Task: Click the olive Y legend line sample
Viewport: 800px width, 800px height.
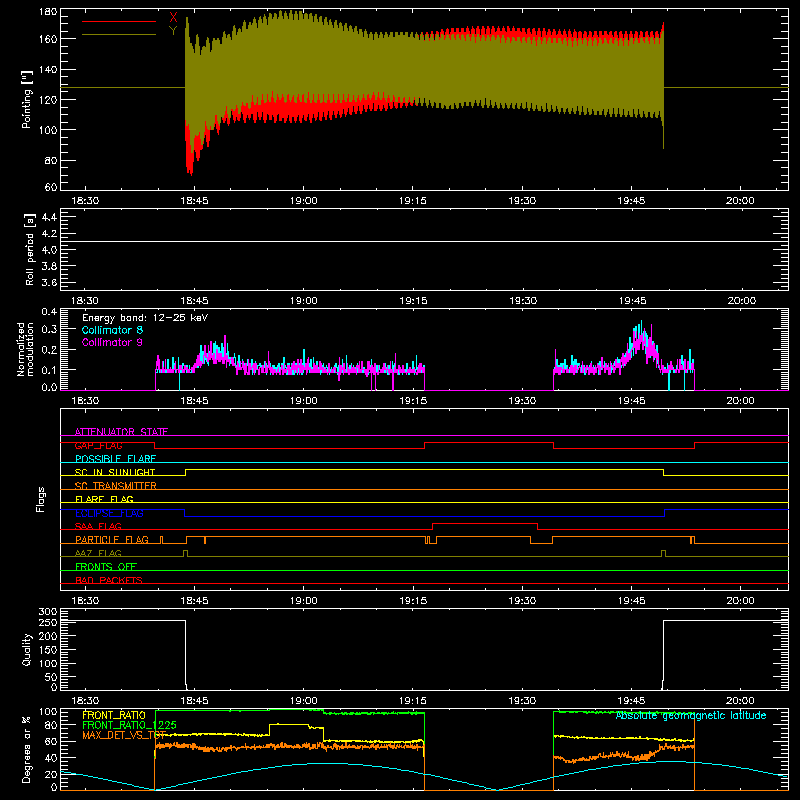Action: coord(119,35)
